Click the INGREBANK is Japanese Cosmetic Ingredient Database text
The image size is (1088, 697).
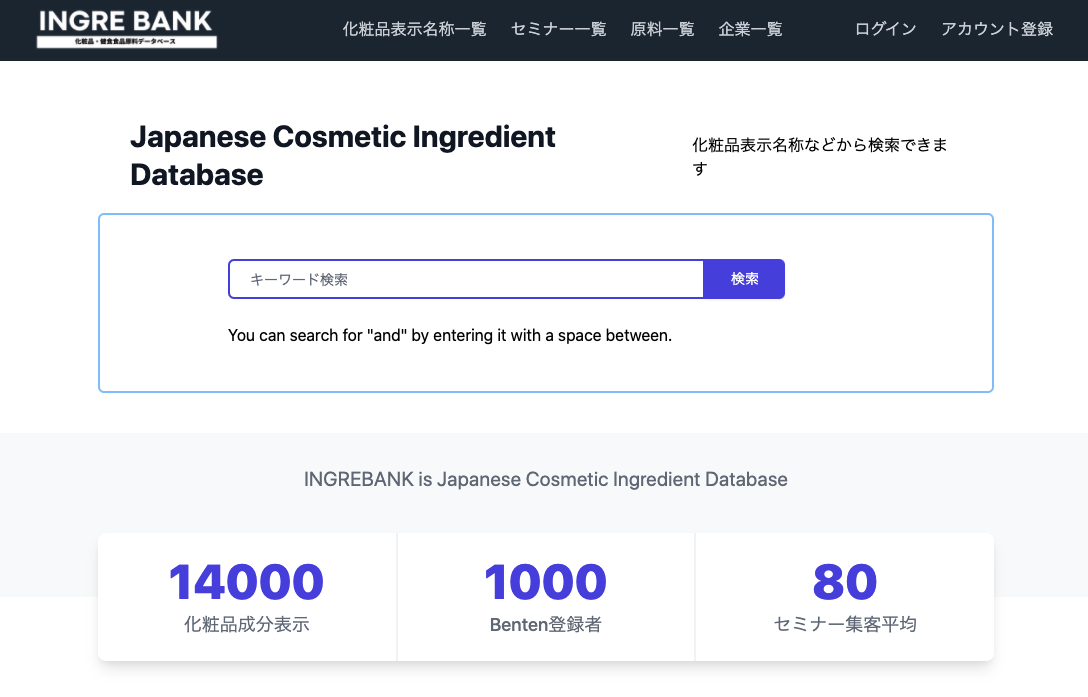click(545, 480)
